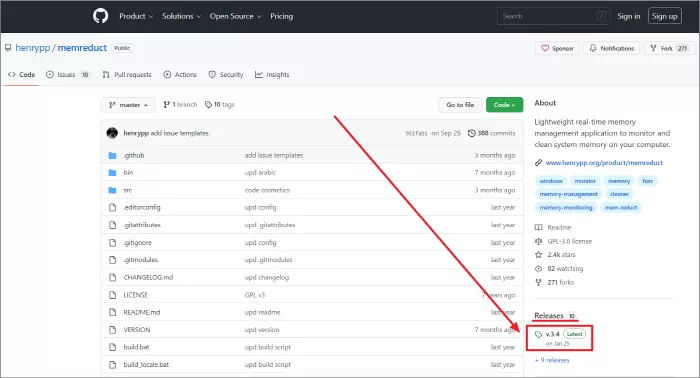Switch to the Security tab
Screen dimensions: 700x378
226,75
